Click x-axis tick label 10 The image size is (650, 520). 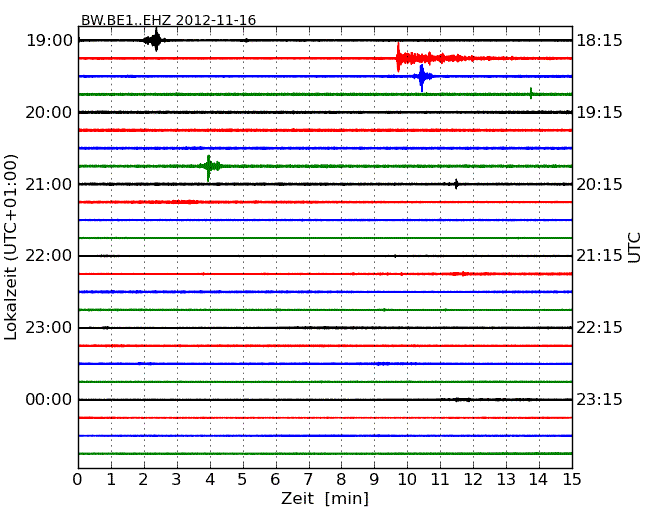click(407, 480)
